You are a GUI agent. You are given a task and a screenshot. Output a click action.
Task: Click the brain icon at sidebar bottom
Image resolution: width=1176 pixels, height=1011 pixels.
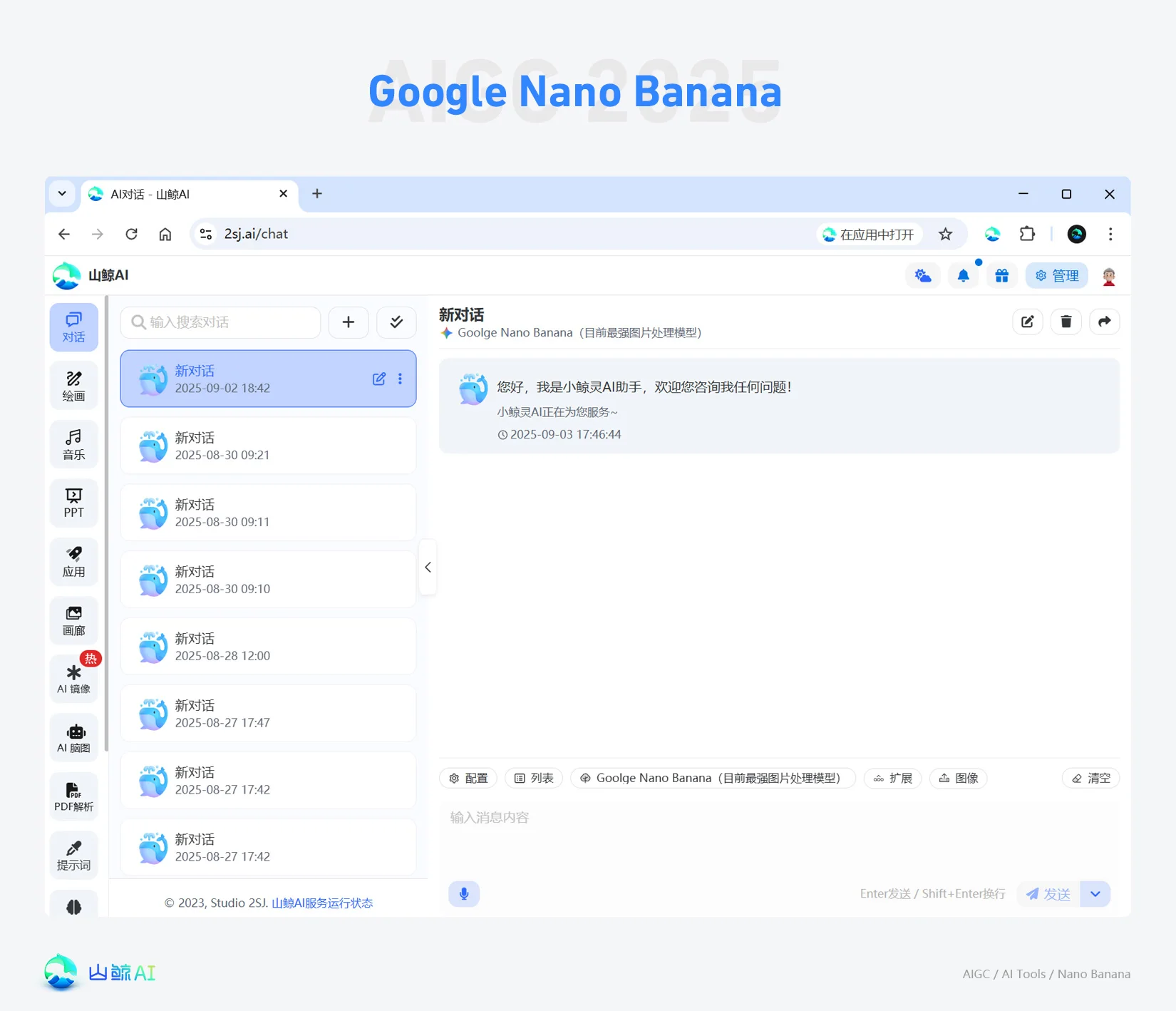(x=73, y=905)
